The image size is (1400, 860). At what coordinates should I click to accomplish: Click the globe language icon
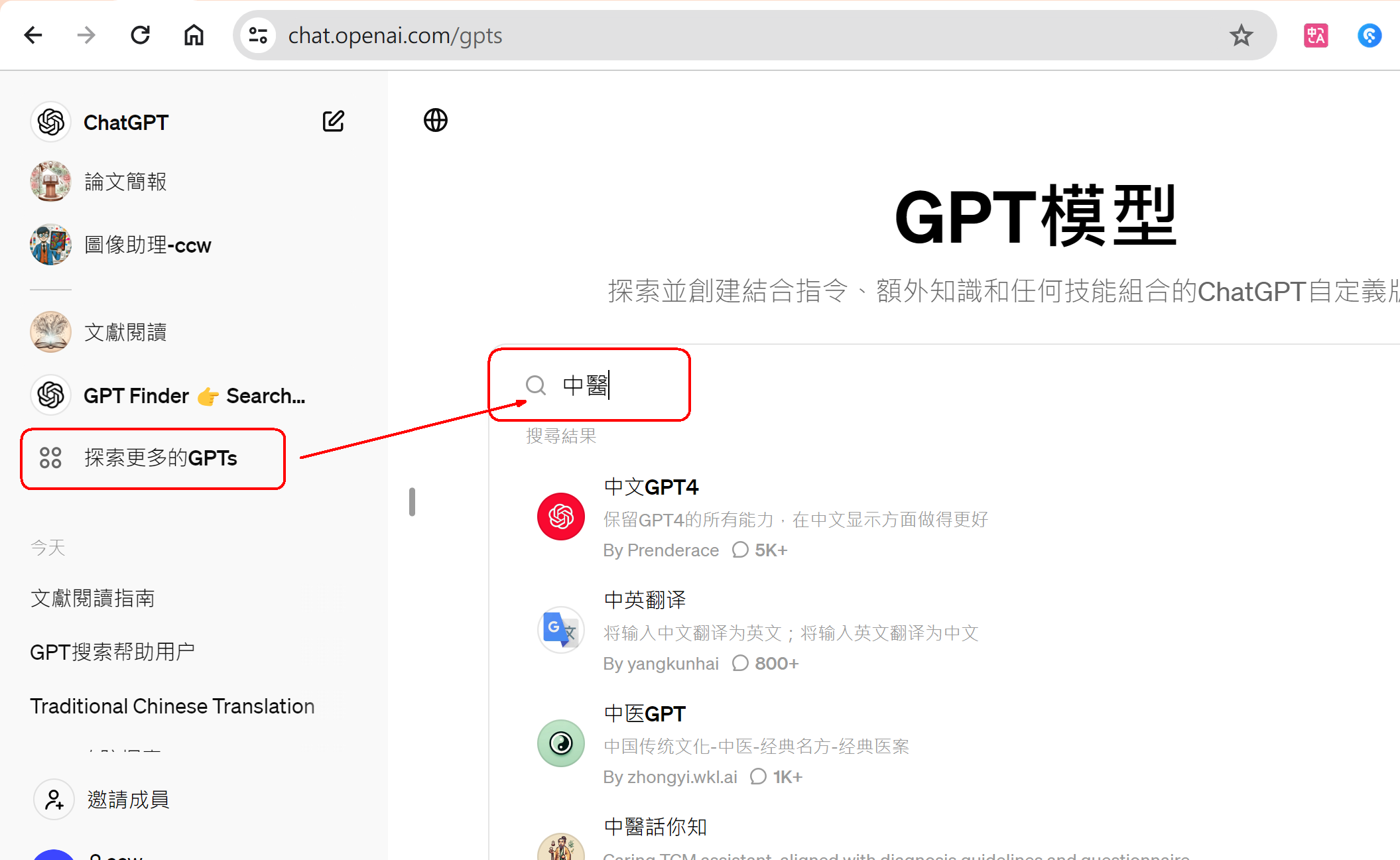click(x=435, y=121)
